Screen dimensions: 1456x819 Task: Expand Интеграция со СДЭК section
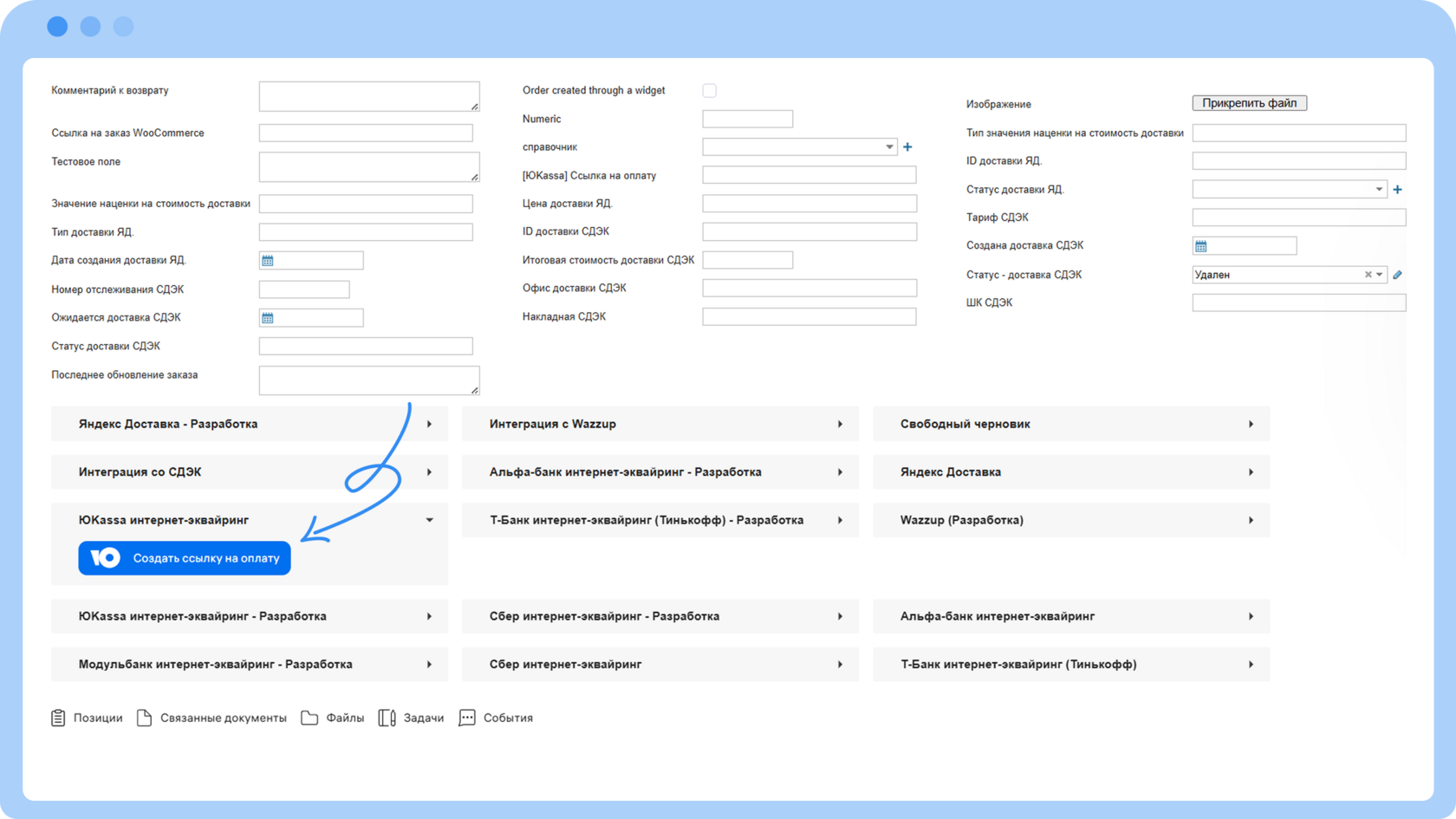250,472
